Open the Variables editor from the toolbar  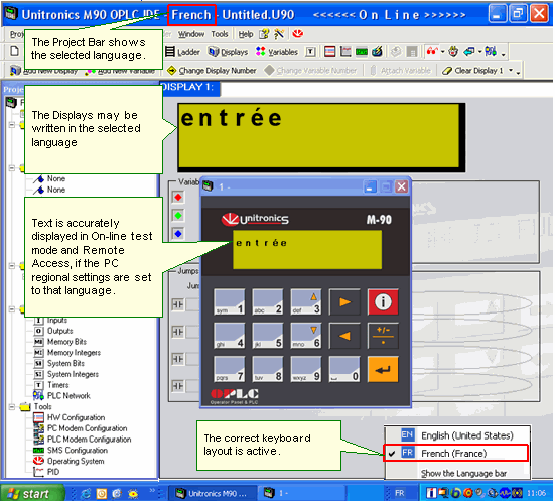click(x=277, y=52)
